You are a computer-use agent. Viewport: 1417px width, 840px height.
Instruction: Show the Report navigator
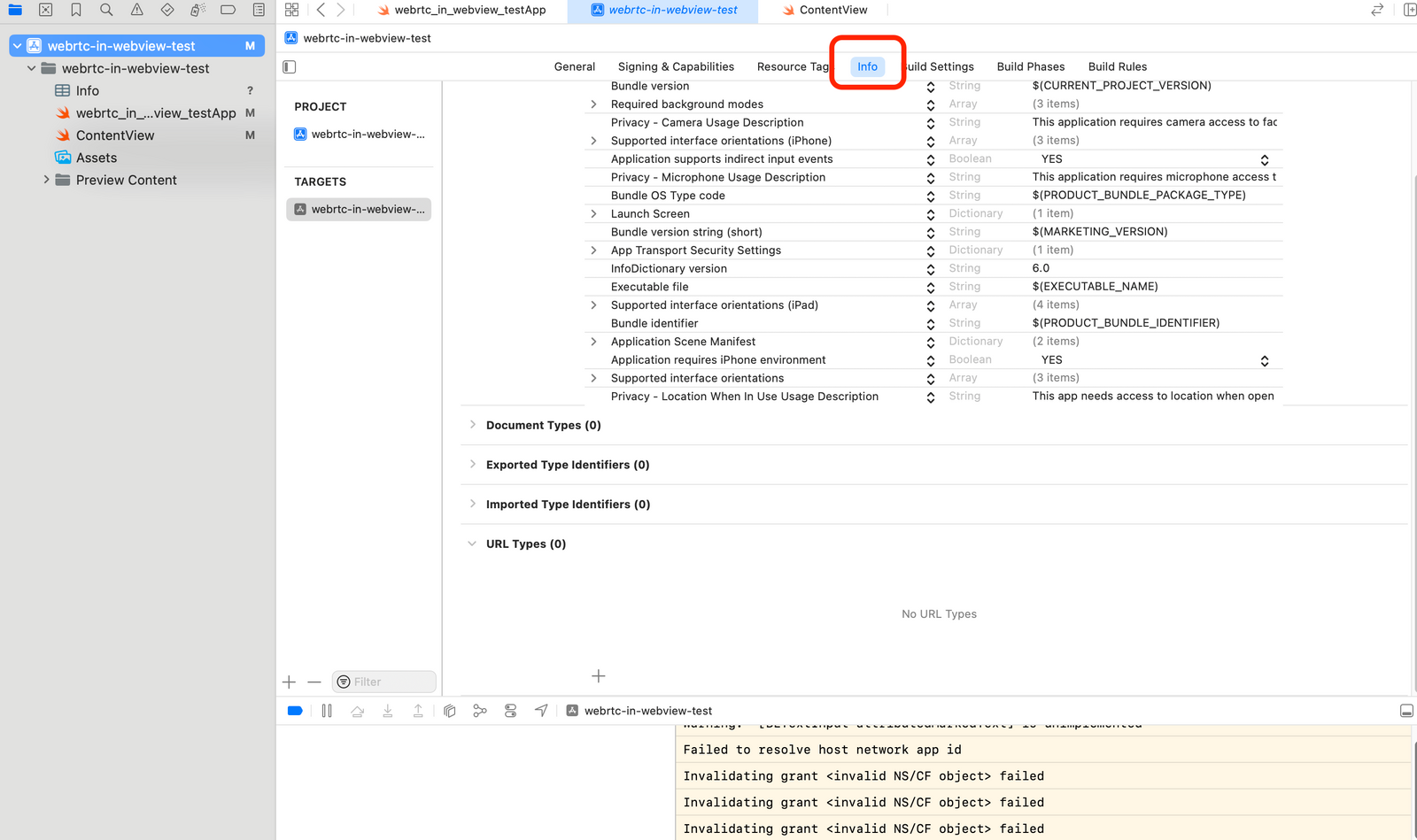click(x=259, y=10)
